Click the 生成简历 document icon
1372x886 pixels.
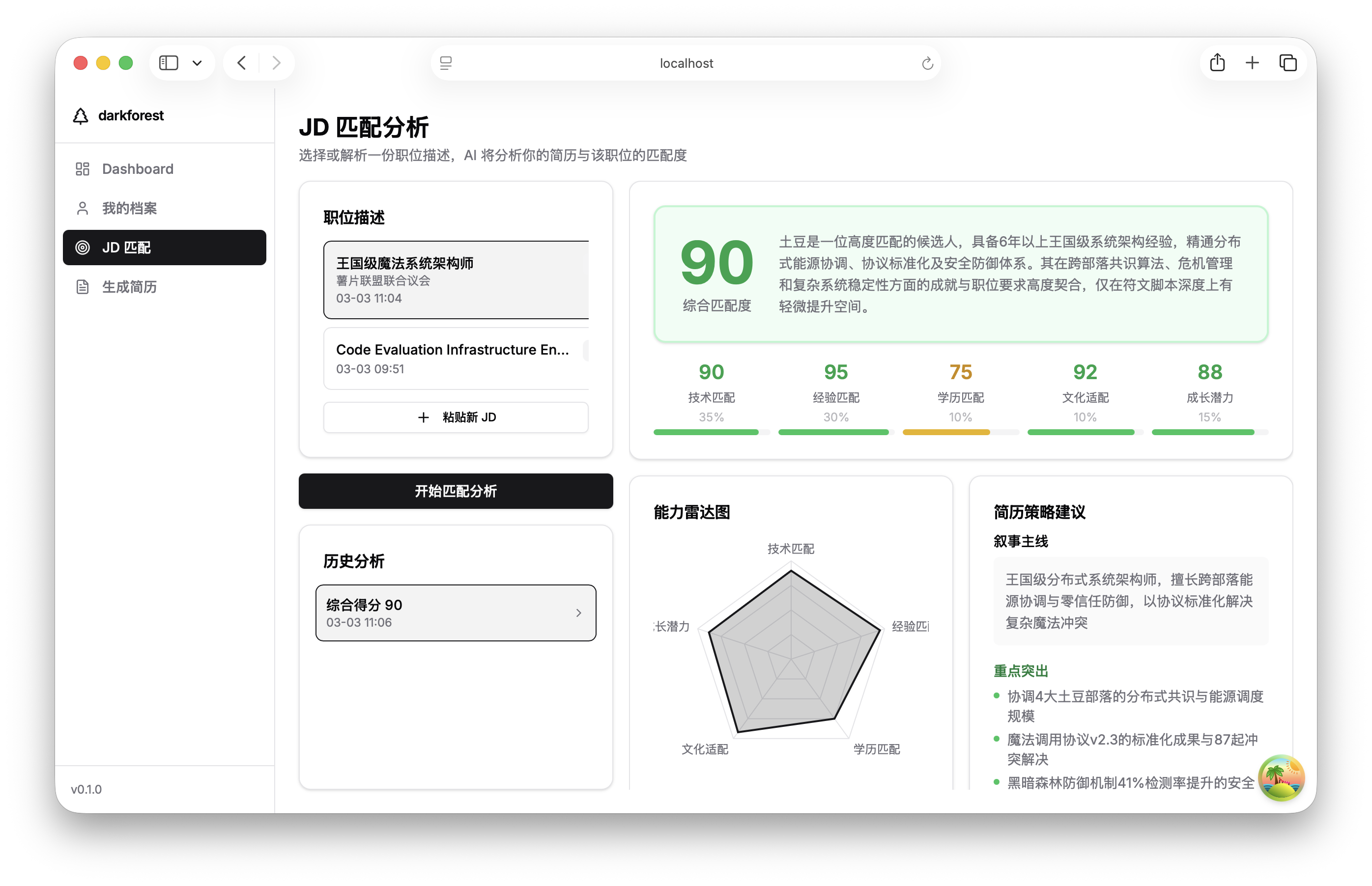pos(82,286)
